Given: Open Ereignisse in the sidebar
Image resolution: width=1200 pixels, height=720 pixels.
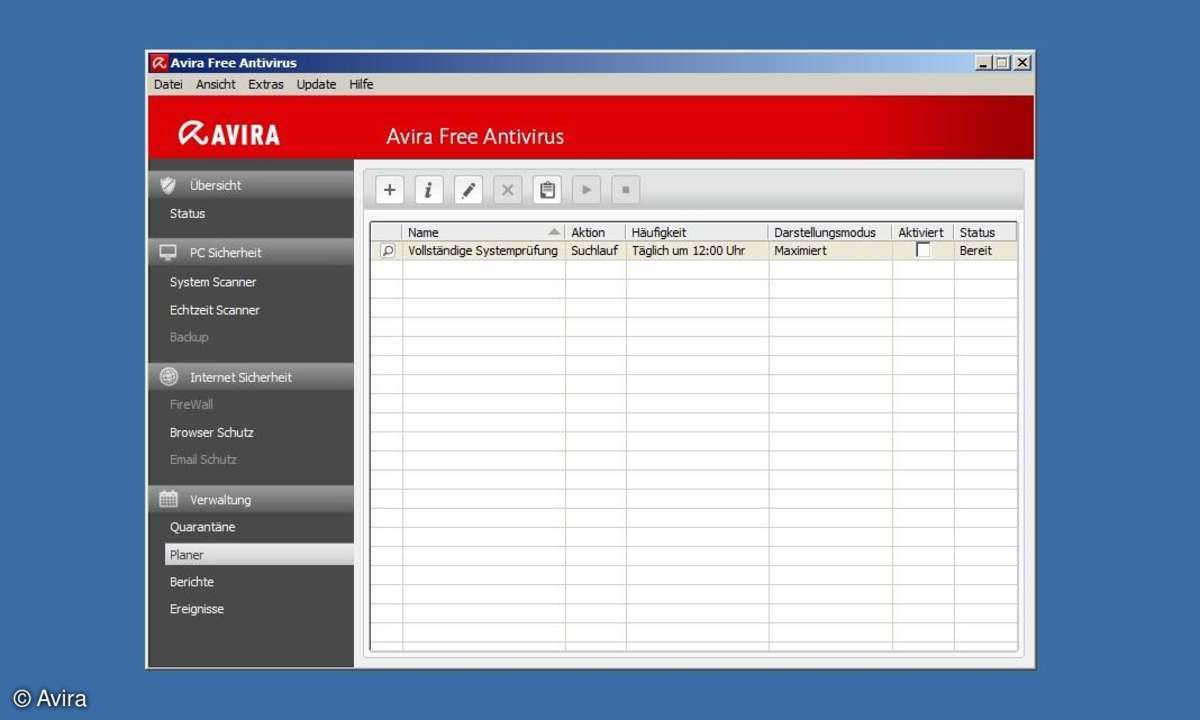Looking at the screenshot, I should pos(196,609).
